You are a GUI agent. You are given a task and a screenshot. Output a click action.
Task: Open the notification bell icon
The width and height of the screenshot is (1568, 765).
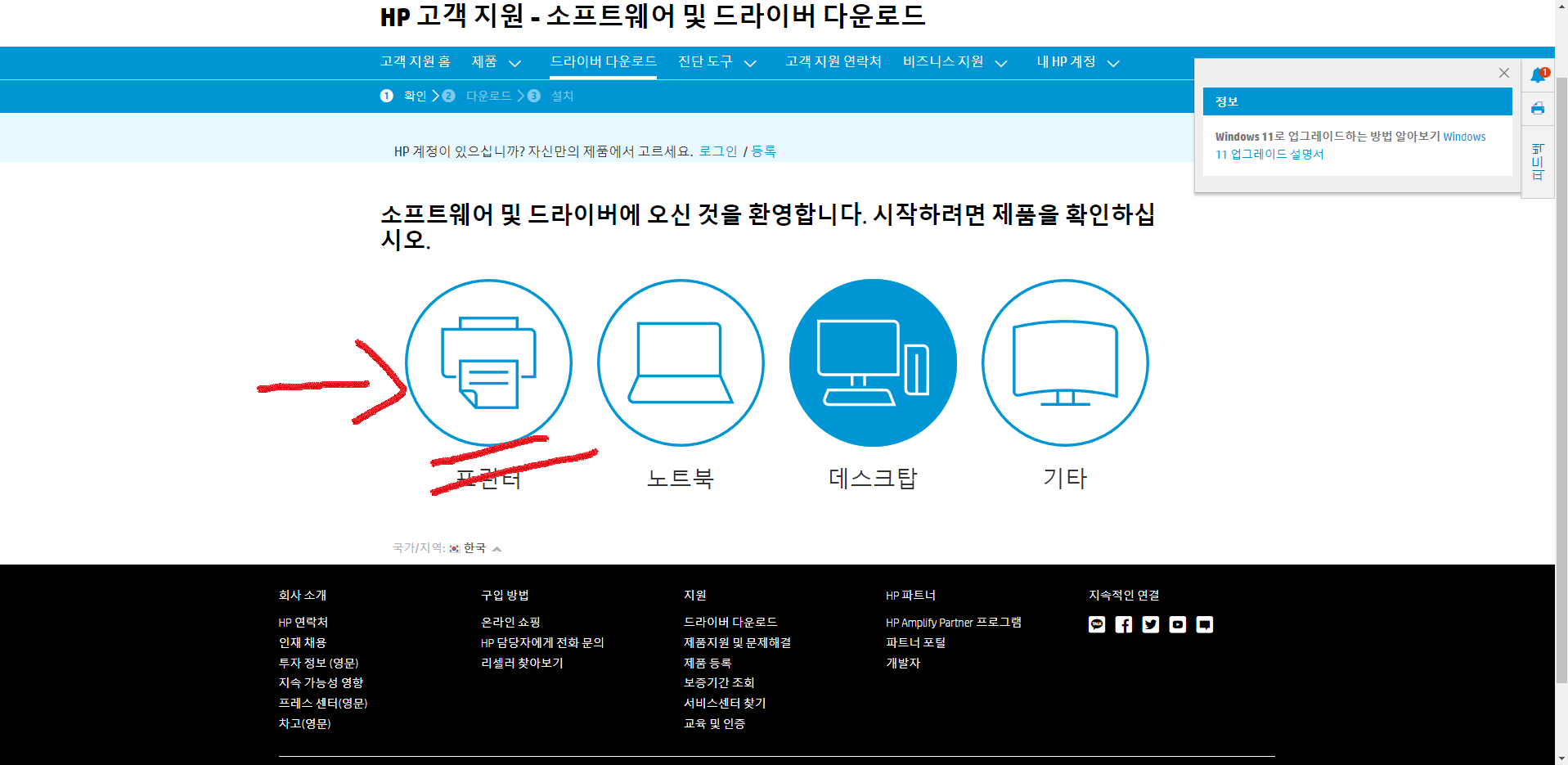pos(1539,75)
